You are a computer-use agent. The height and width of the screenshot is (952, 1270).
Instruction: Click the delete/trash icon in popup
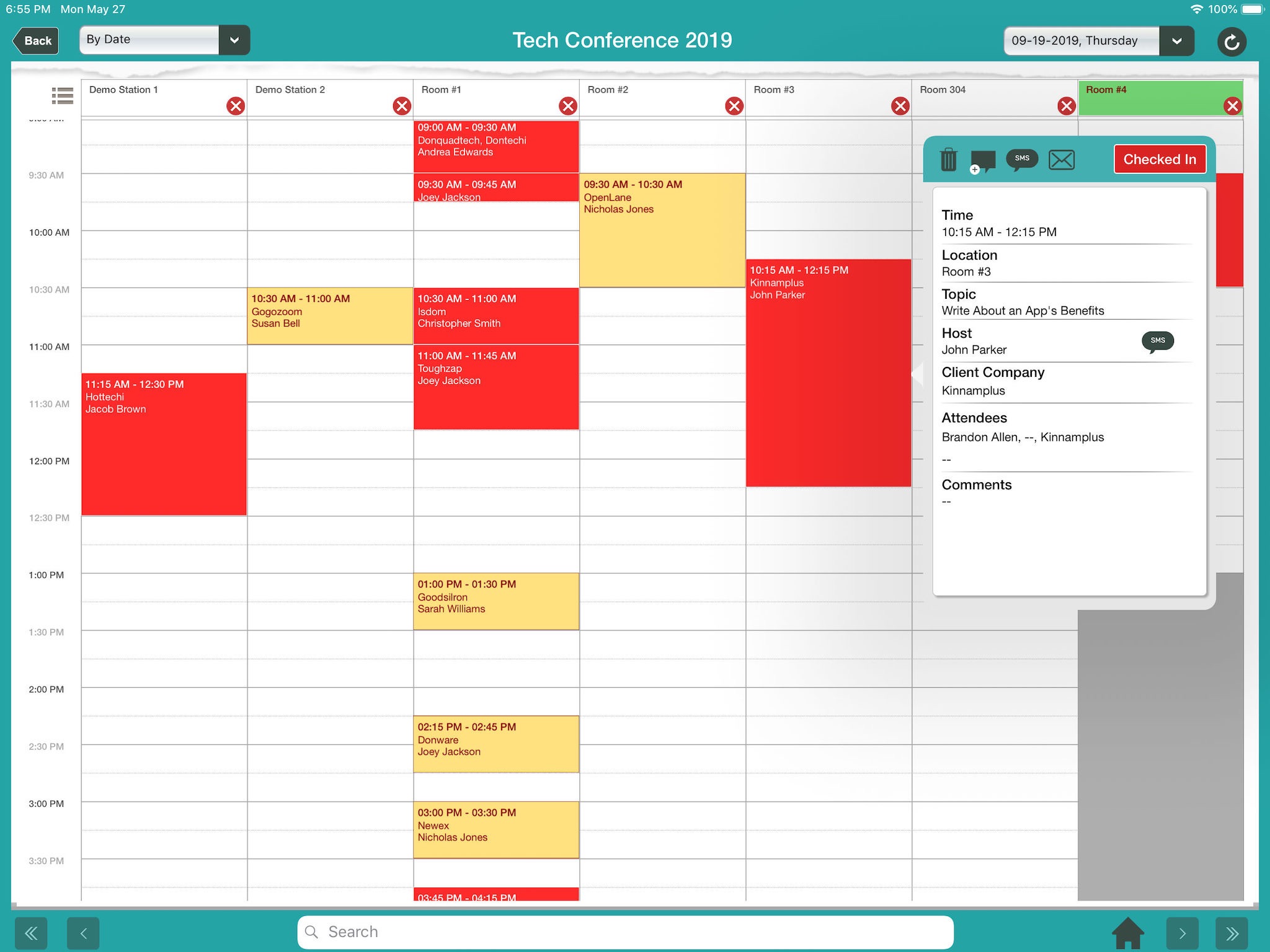[x=949, y=159]
